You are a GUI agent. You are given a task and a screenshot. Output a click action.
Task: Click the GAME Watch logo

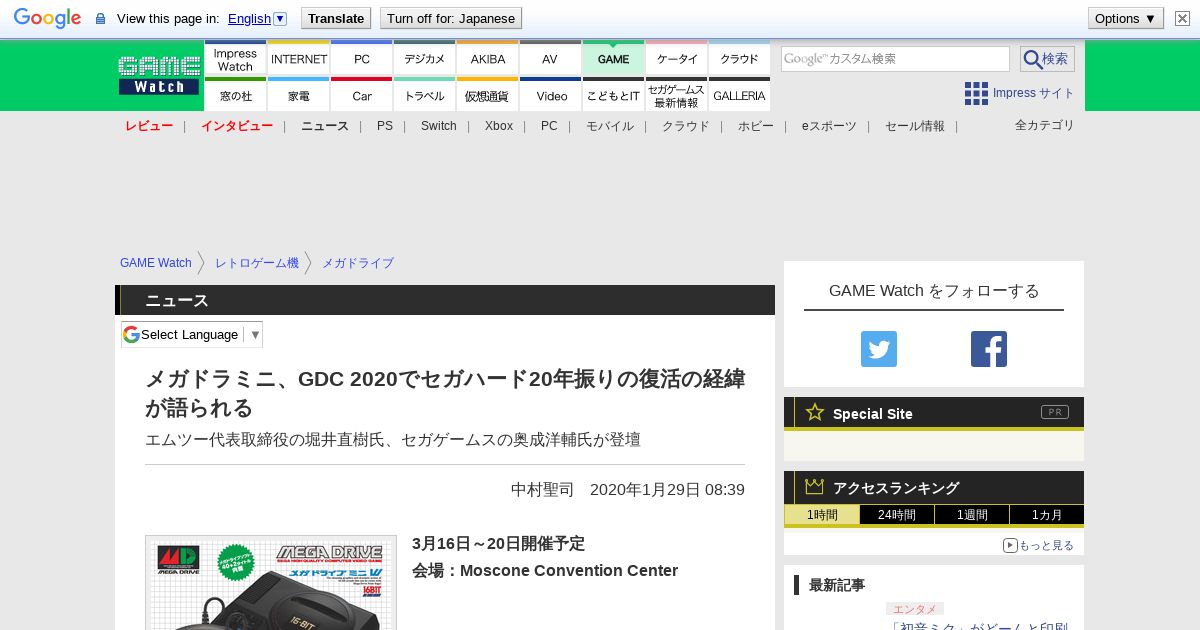pyautogui.click(x=159, y=75)
